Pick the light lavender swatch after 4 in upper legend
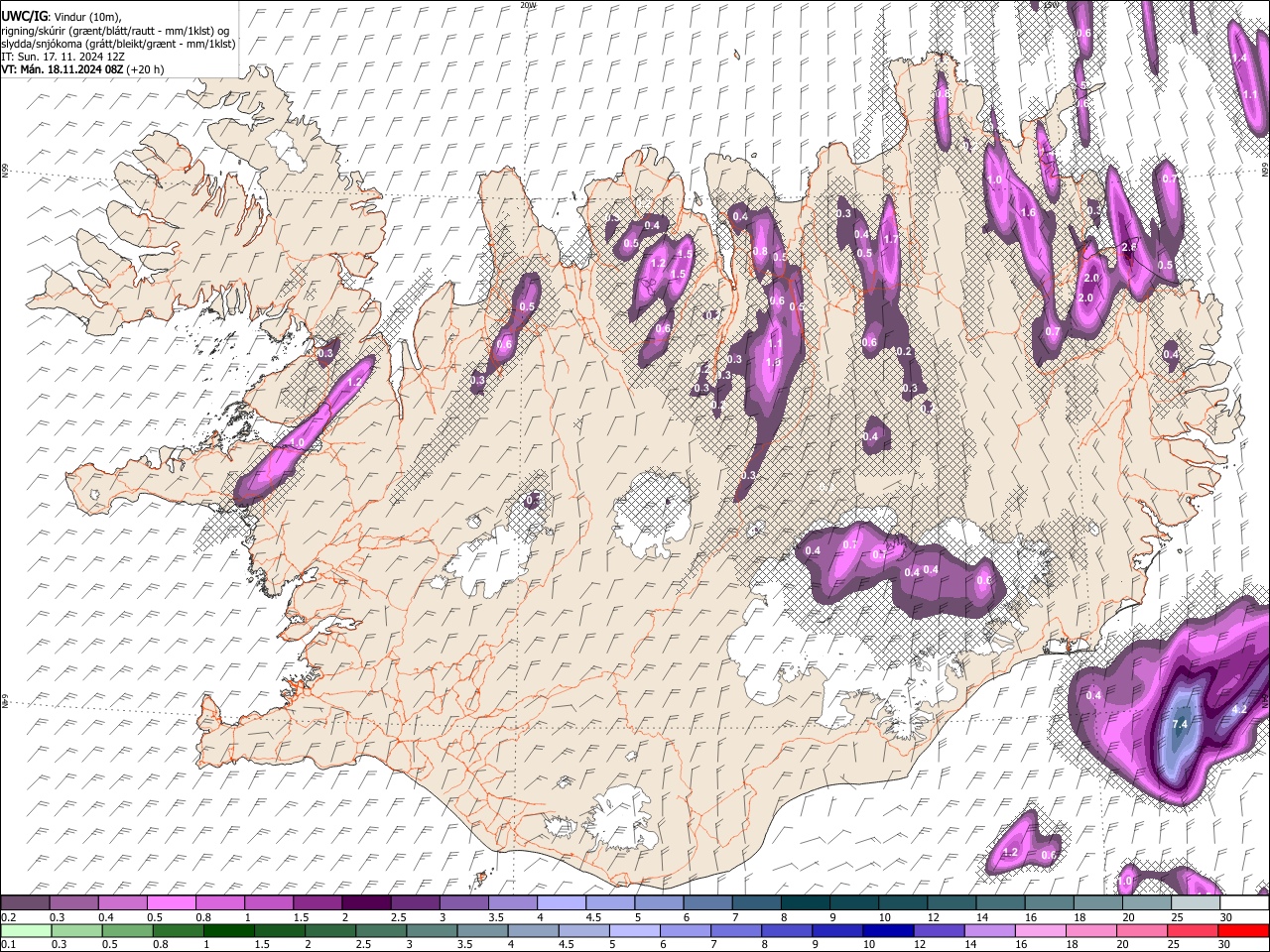Screen dimensions: 1270x952 560,902
